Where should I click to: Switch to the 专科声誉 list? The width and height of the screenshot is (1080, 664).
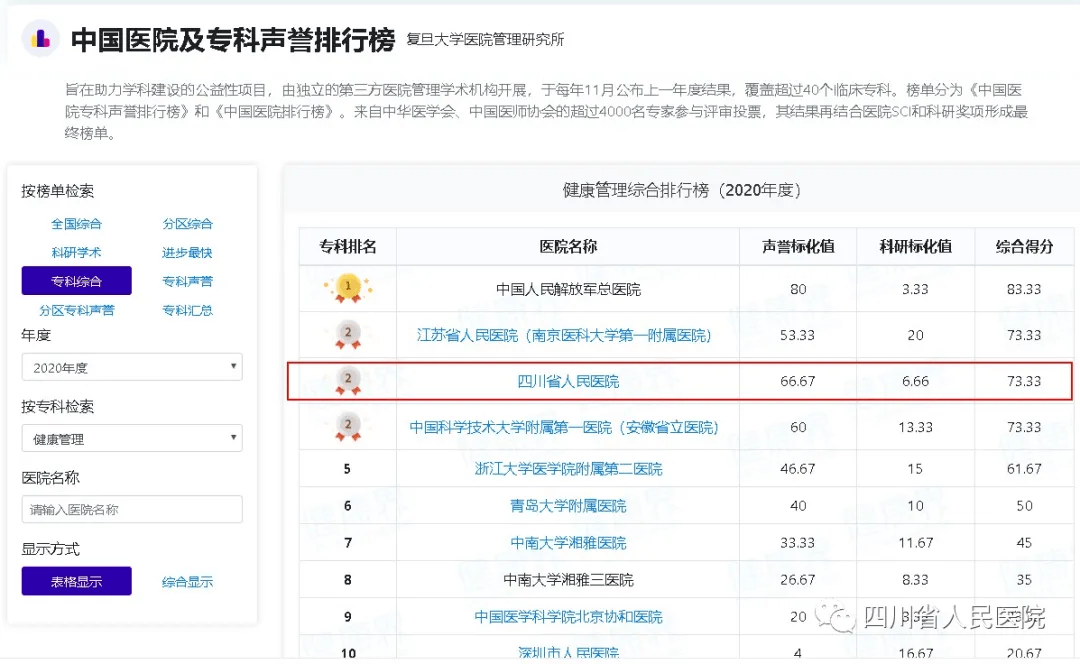click(187, 281)
